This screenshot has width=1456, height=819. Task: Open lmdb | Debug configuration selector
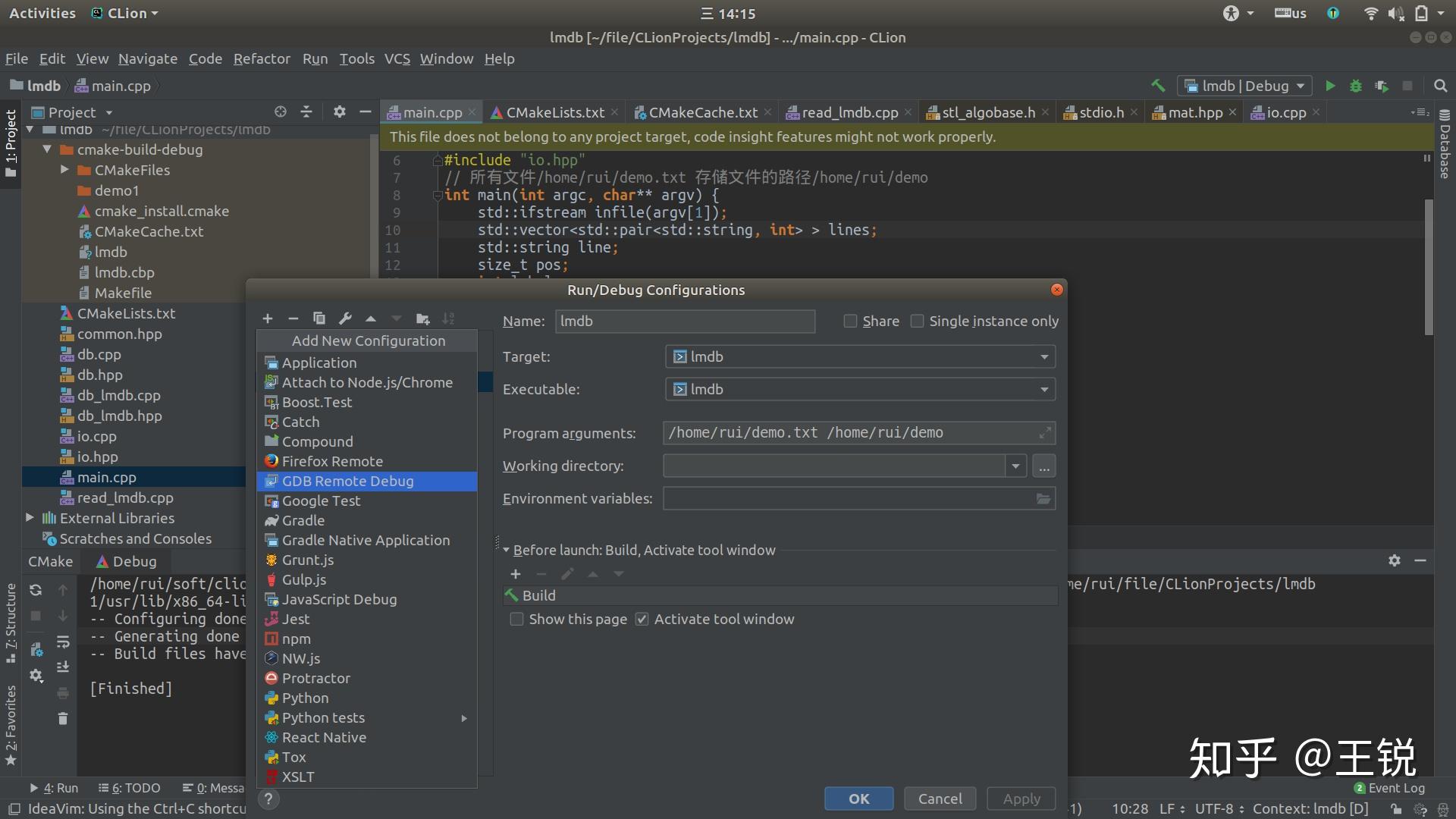(x=1244, y=86)
